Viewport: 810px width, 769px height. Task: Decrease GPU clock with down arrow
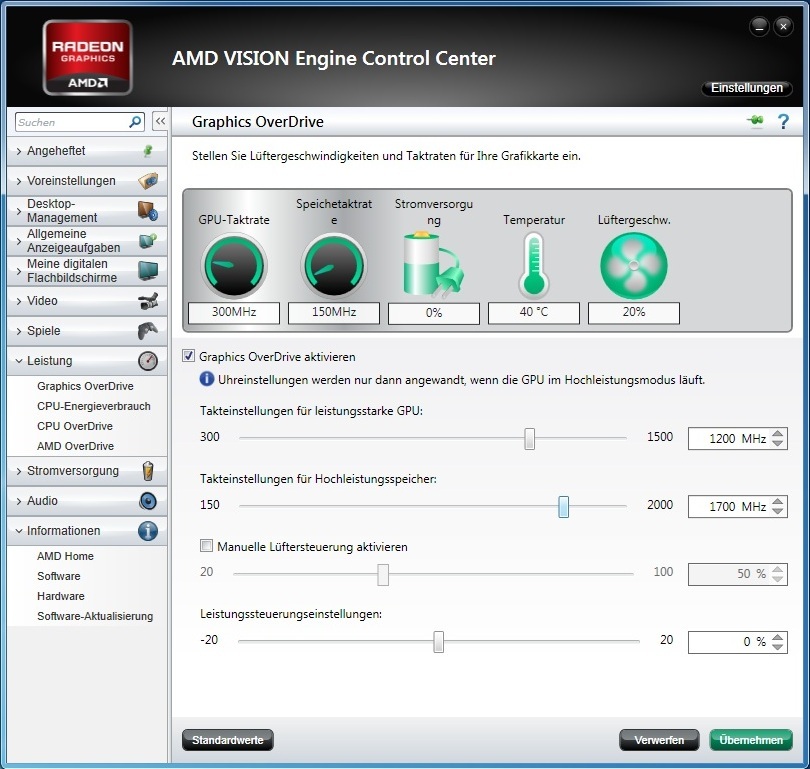[777, 444]
